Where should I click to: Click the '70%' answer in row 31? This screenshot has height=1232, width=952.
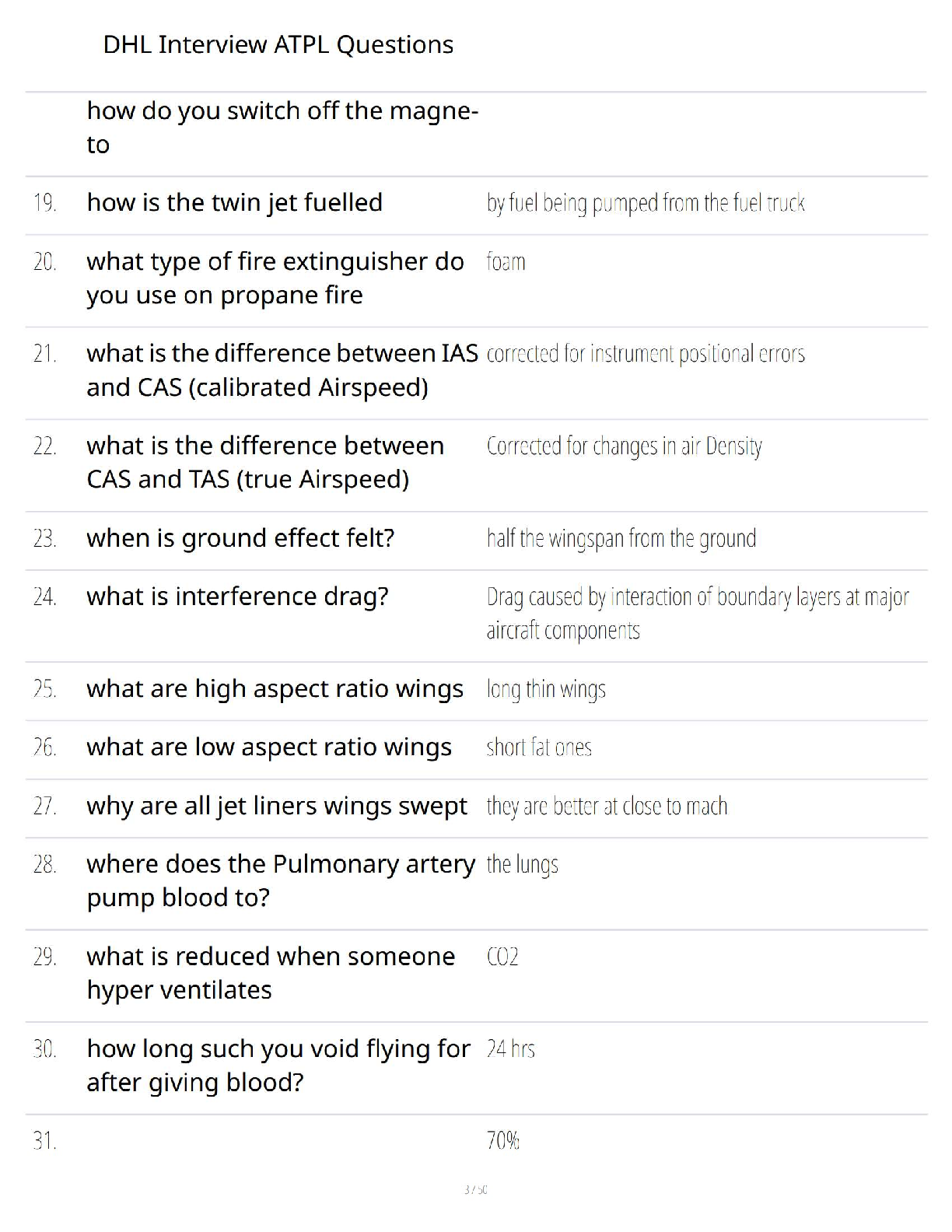tap(502, 1141)
